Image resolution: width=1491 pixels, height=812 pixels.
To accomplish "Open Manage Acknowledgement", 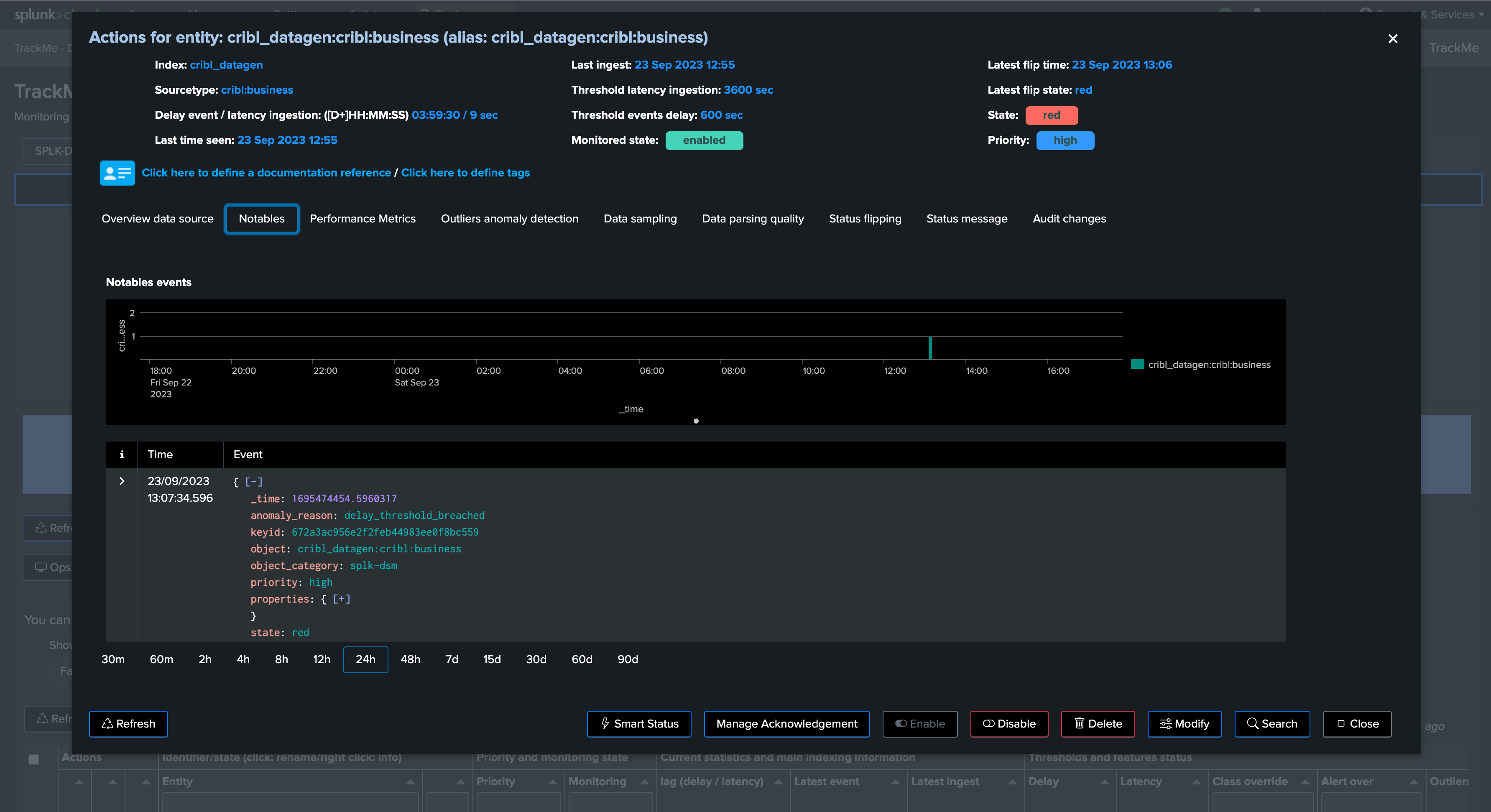I will 786,723.
